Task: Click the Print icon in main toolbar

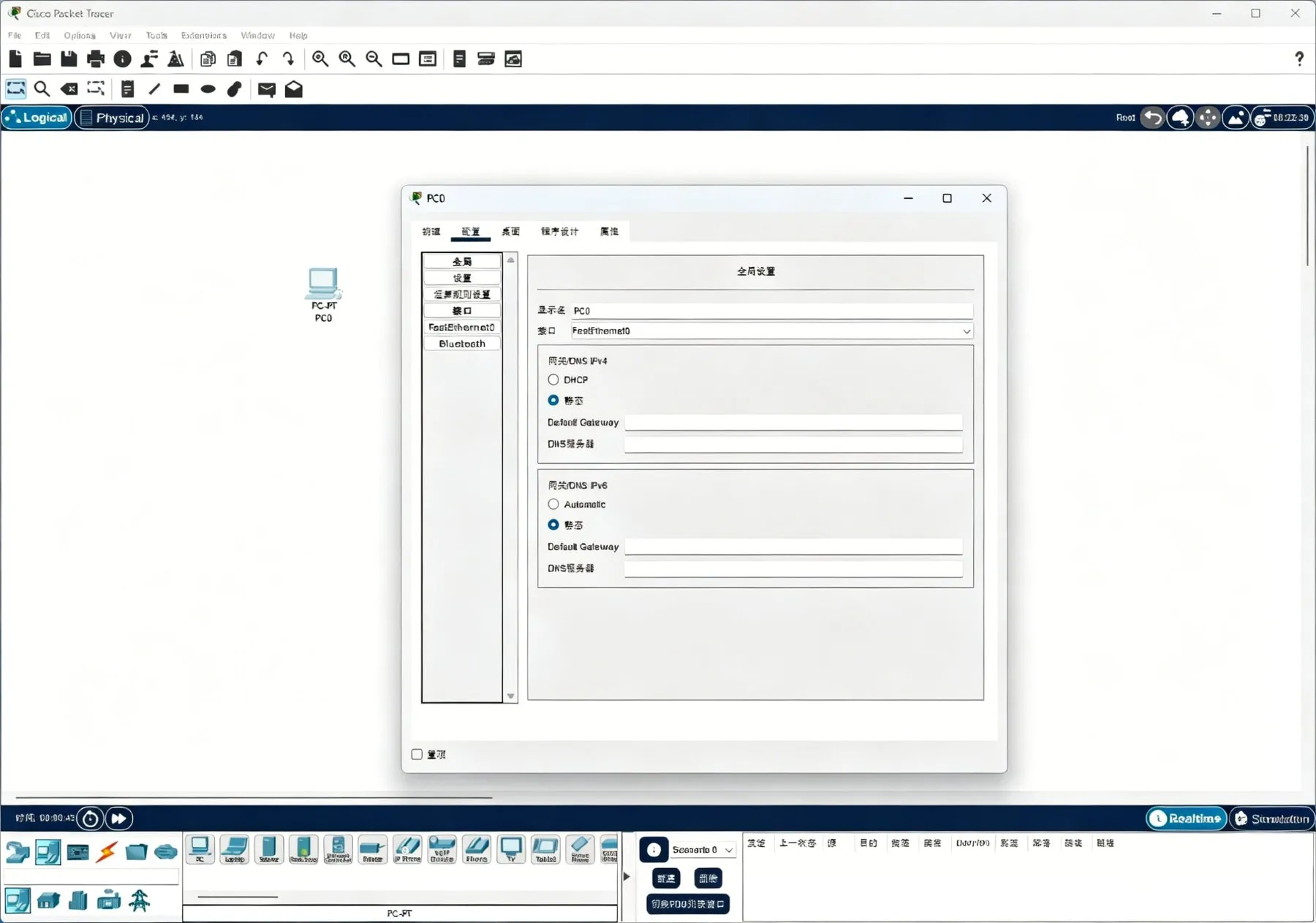Action: (96, 59)
